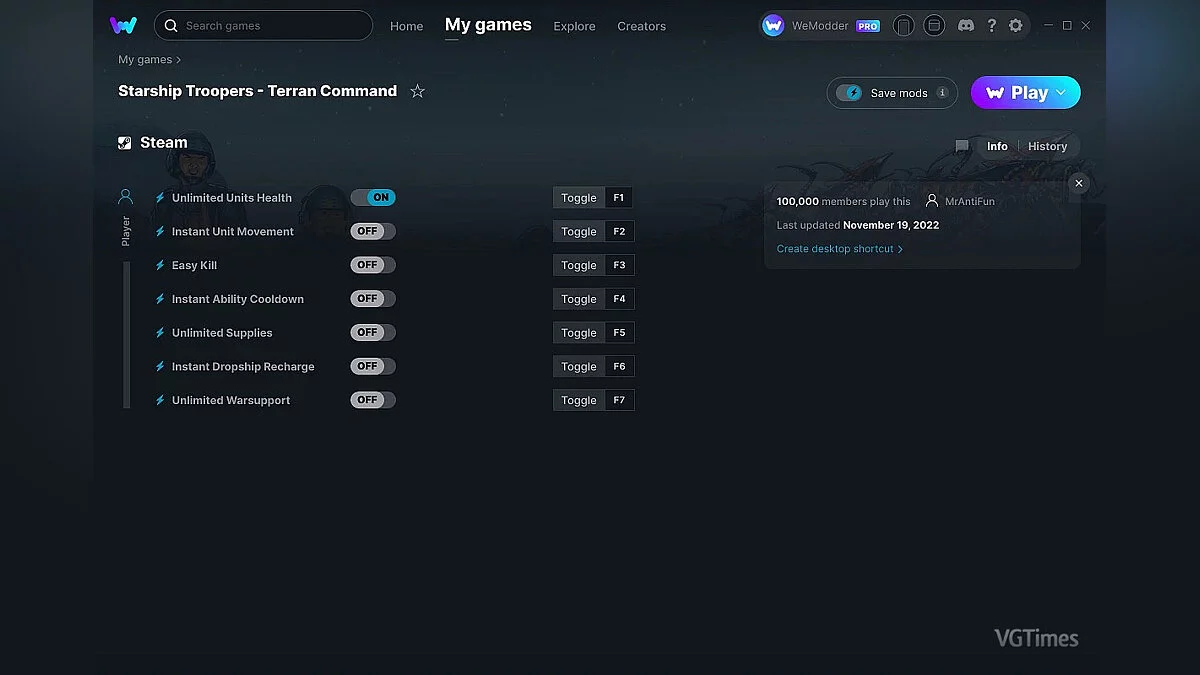Enable Easy Kill switch
Screen dimensions: 1200x675
tap(373, 265)
